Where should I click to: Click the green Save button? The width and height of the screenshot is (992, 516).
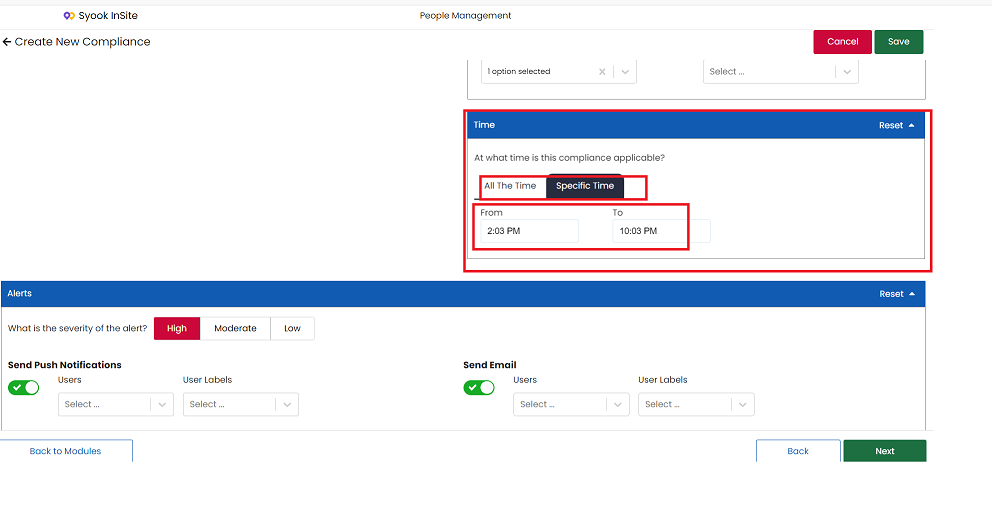[899, 42]
